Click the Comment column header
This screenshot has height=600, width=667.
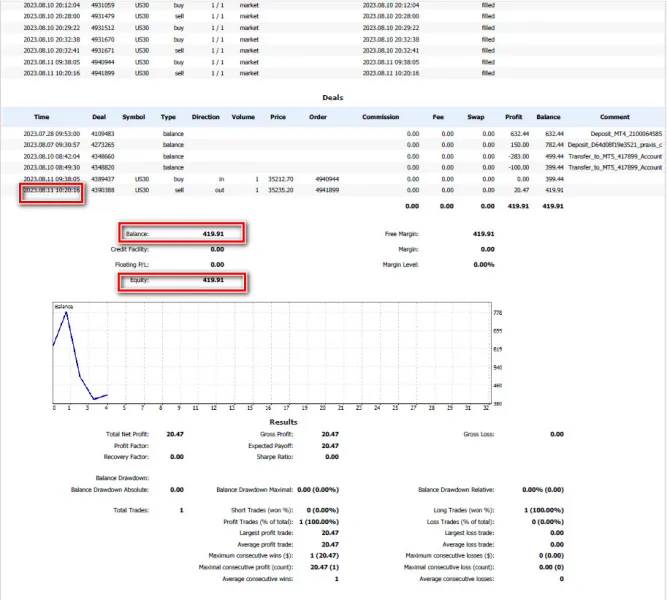[615, 117]
